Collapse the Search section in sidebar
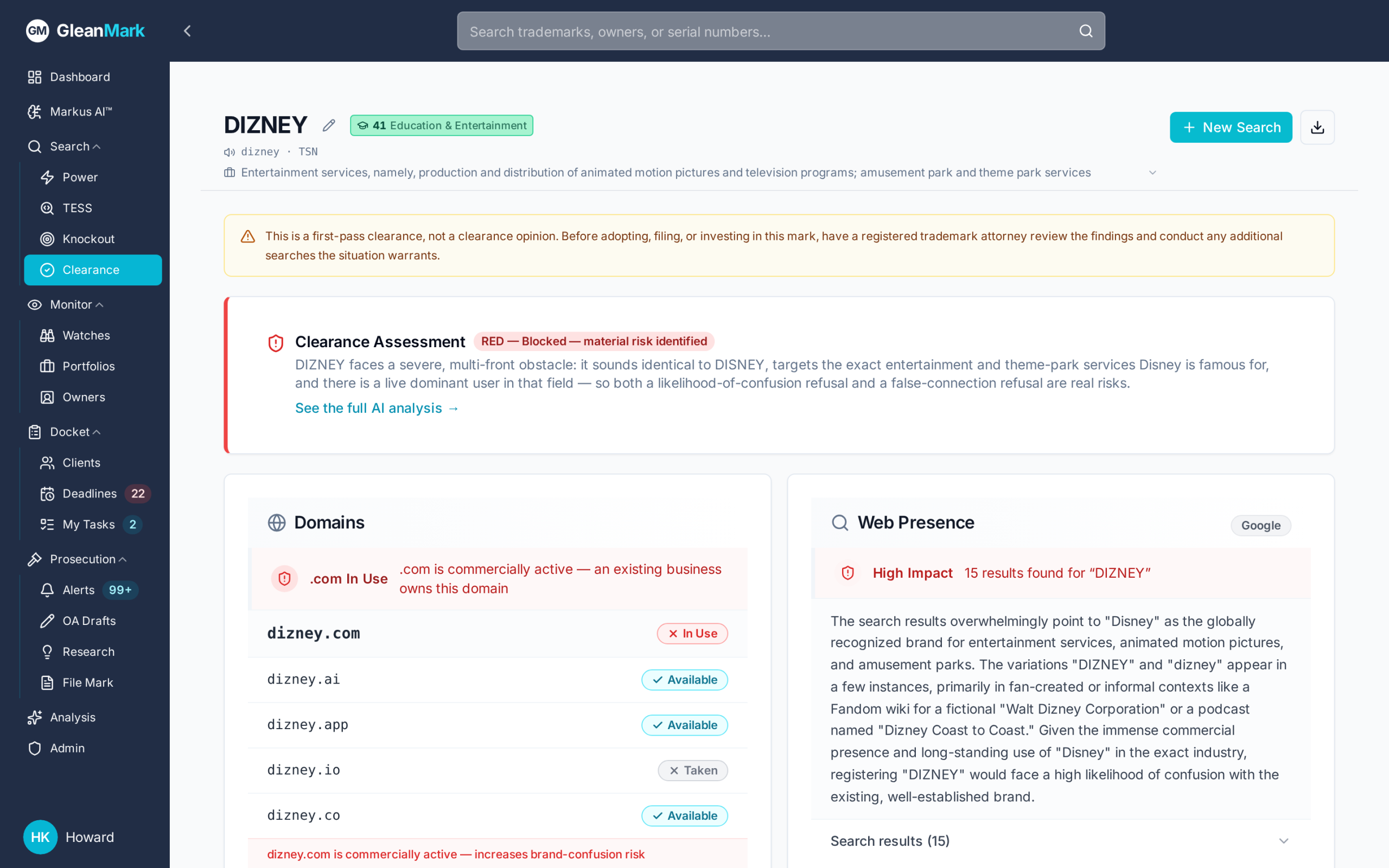Image resolution: width=1389 pixels, height=868 pixels. (97, 147)
